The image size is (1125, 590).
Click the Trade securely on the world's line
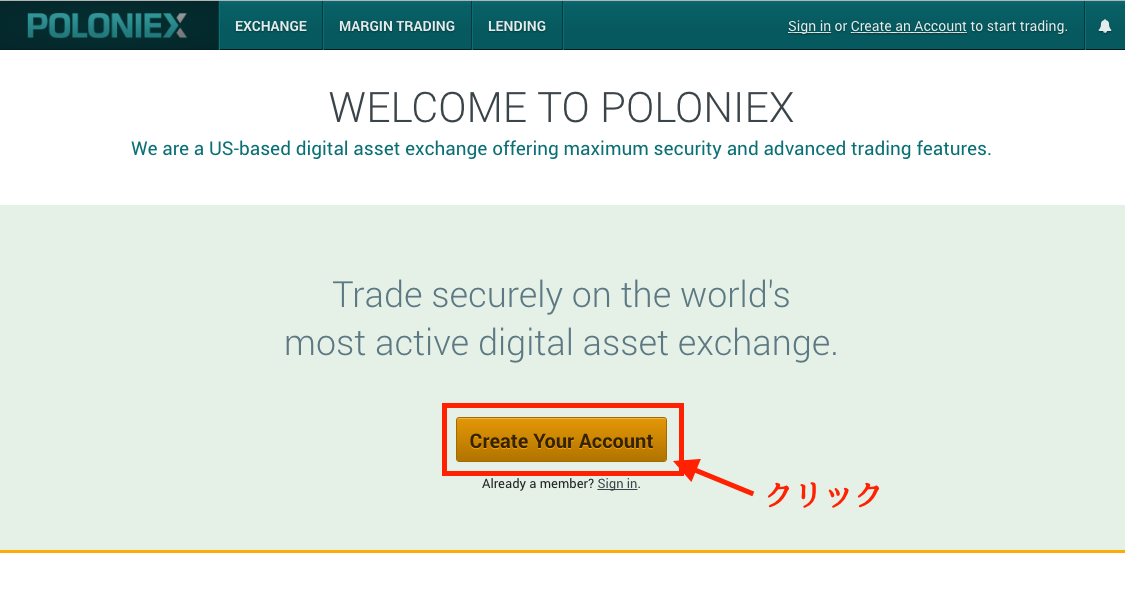pos(561,295)
